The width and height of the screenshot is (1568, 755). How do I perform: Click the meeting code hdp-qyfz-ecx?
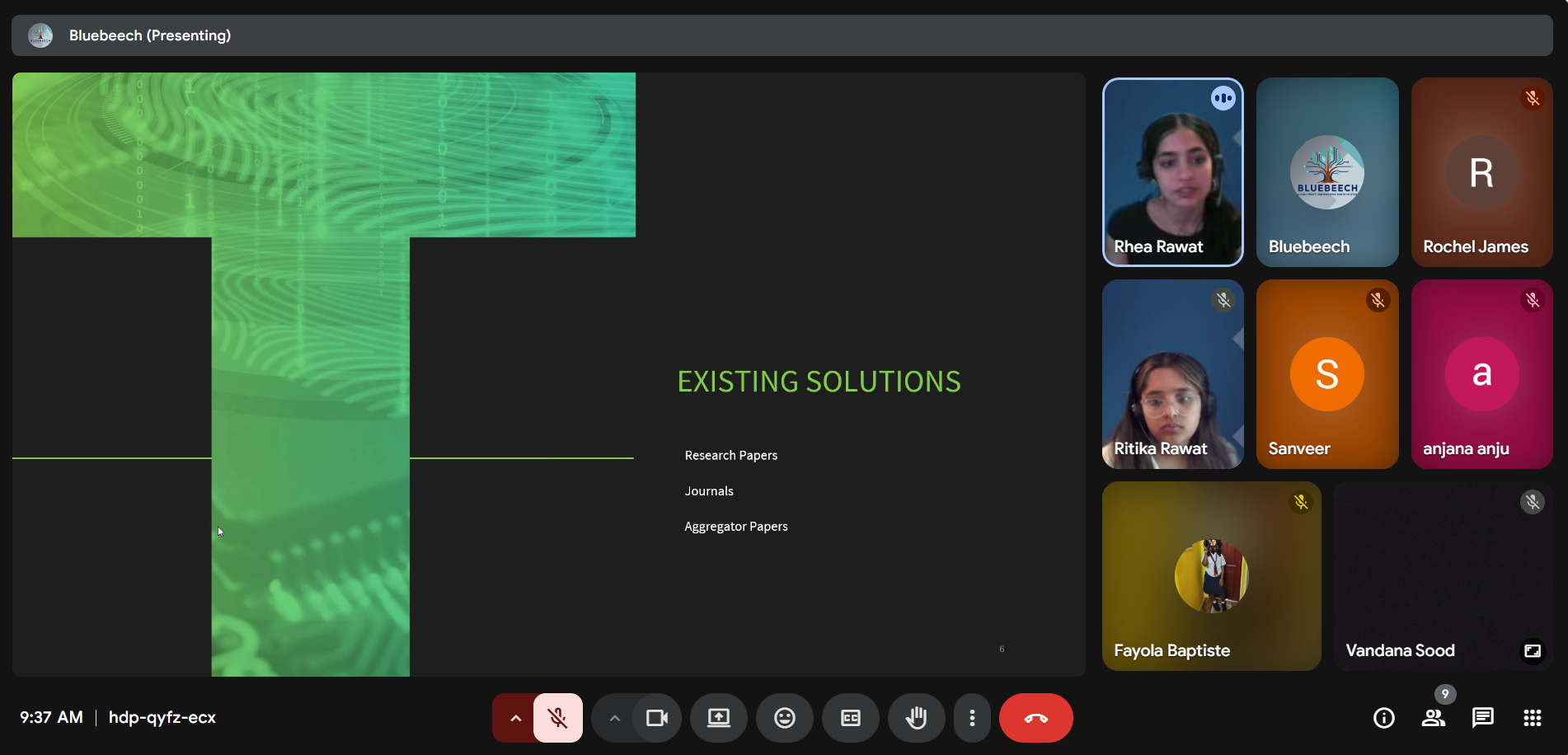[x=162, y=718]
